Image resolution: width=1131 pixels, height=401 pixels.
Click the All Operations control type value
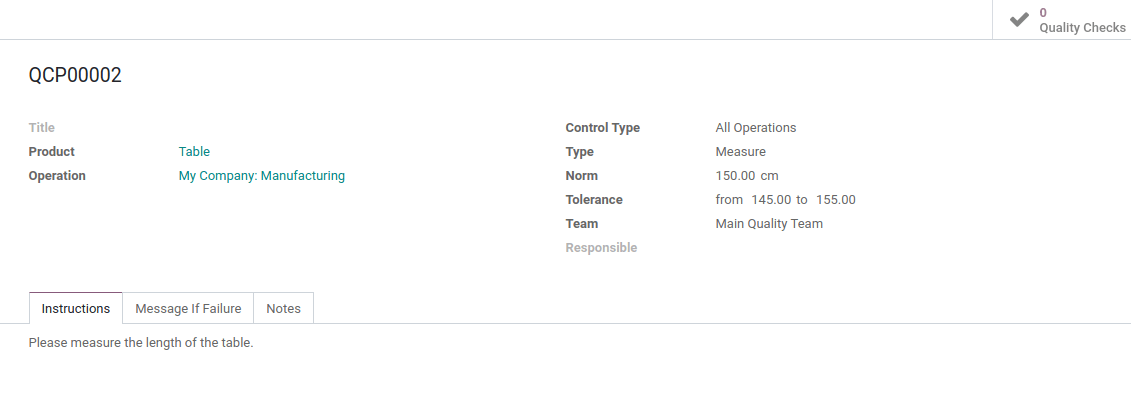click(756, 128)
